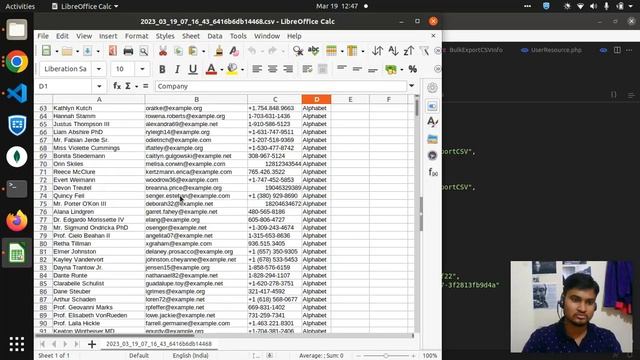The height and width of the screenshot is (360, 640).
Task: Toggle Bold formatting
Action: tap(162, 69)
